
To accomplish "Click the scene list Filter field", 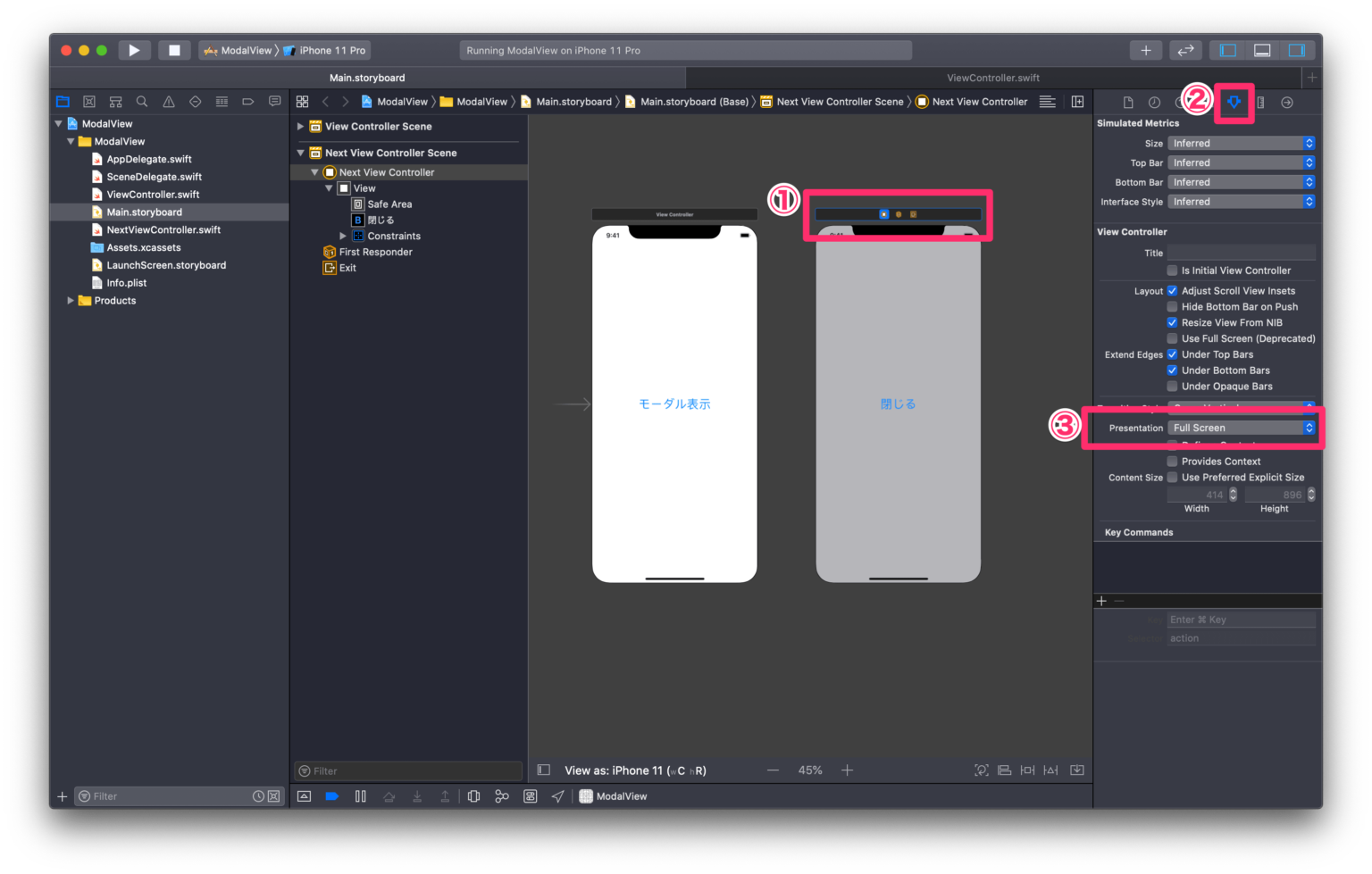I will 407,770.
